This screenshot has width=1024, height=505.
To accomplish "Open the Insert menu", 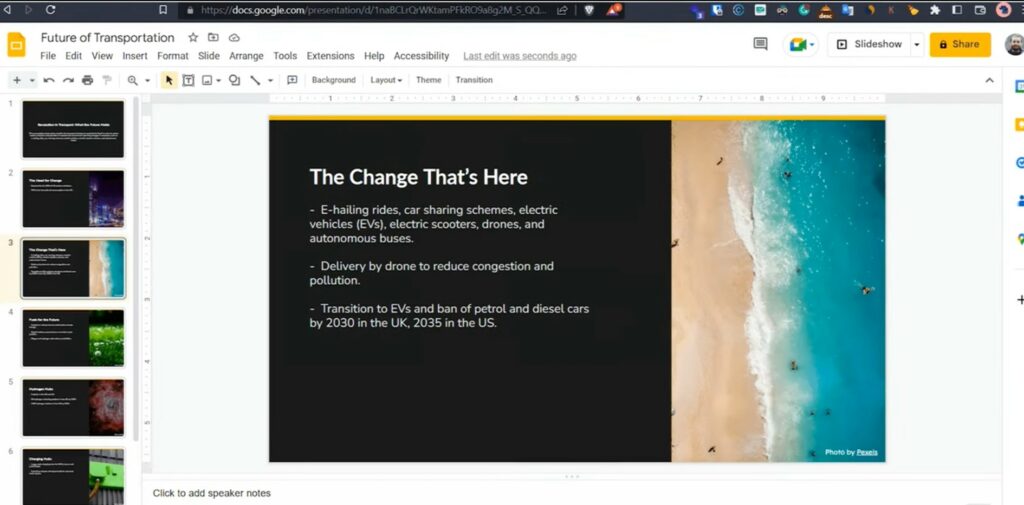I will [135, 56].
